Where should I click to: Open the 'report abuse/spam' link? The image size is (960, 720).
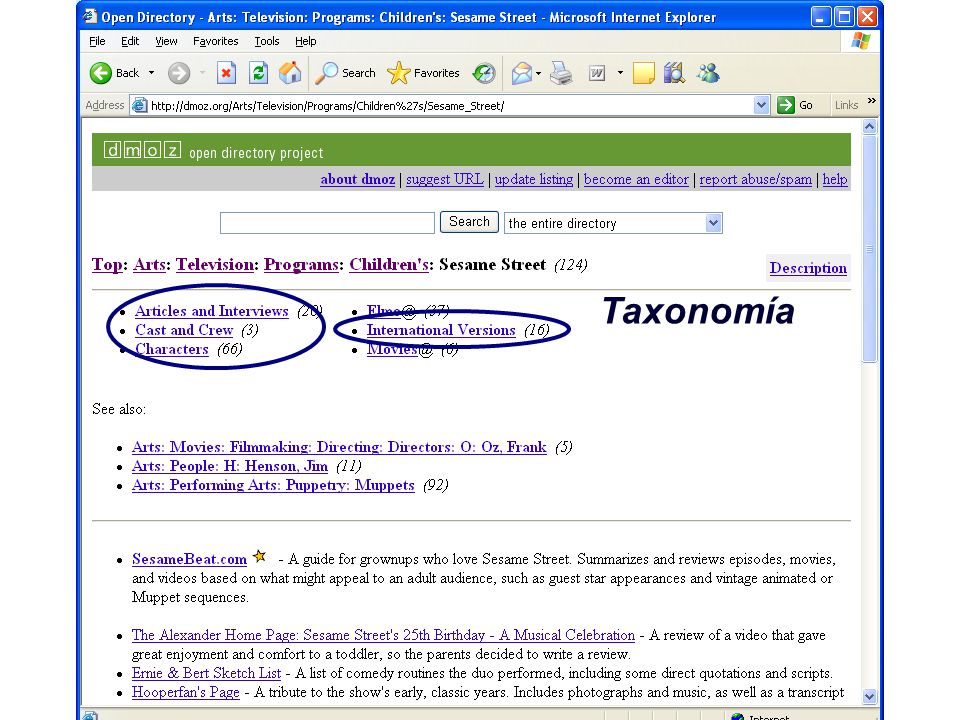(756, 179)
